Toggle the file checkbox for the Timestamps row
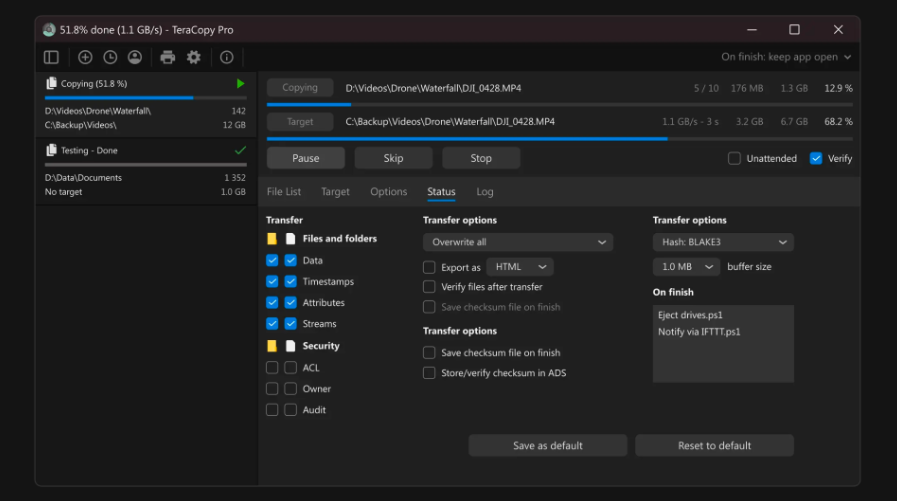Screen dimensions: 897x501 (291, 281)
